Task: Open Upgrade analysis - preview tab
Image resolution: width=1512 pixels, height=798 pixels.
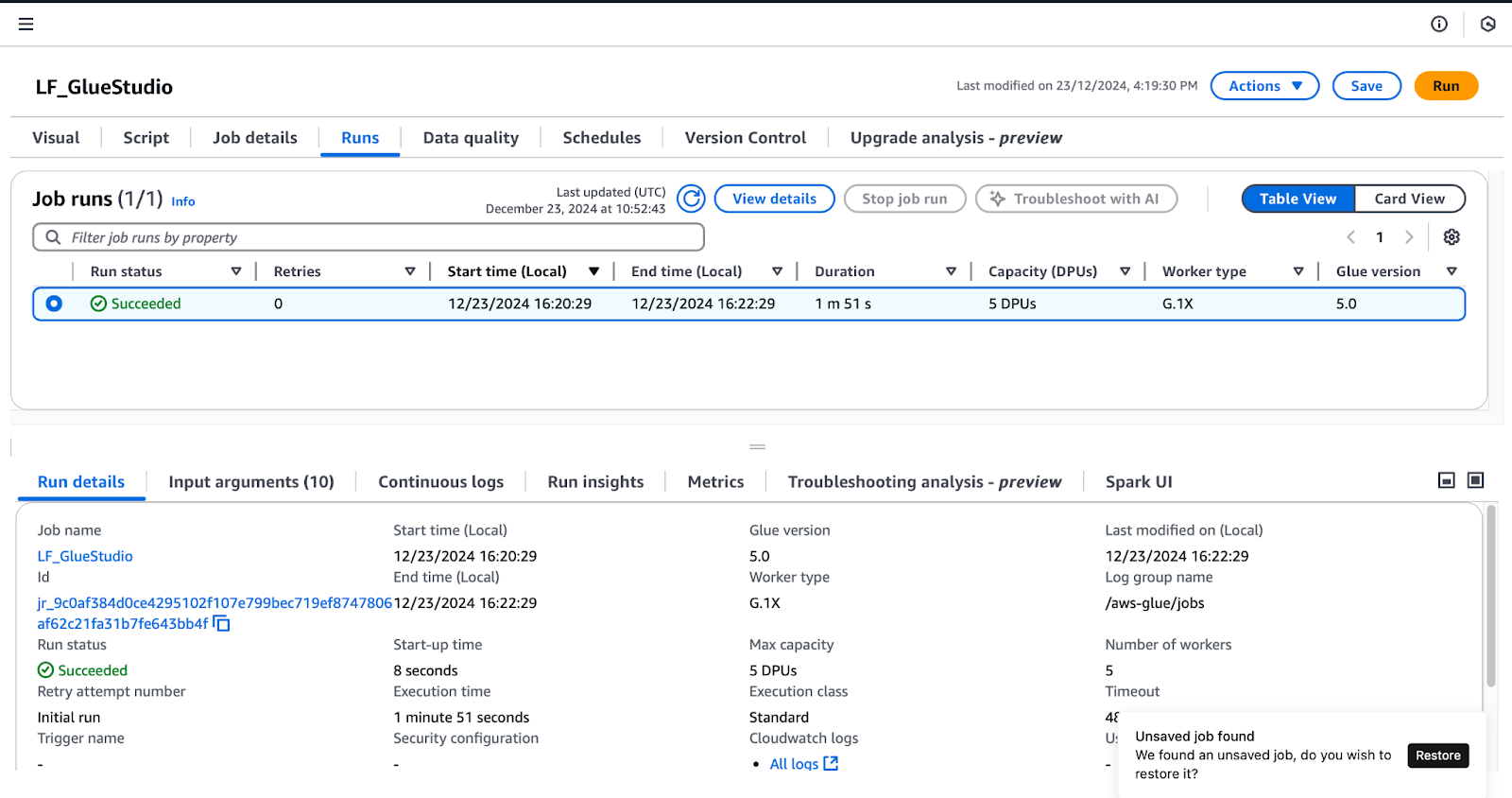Action: pos(955,138)
